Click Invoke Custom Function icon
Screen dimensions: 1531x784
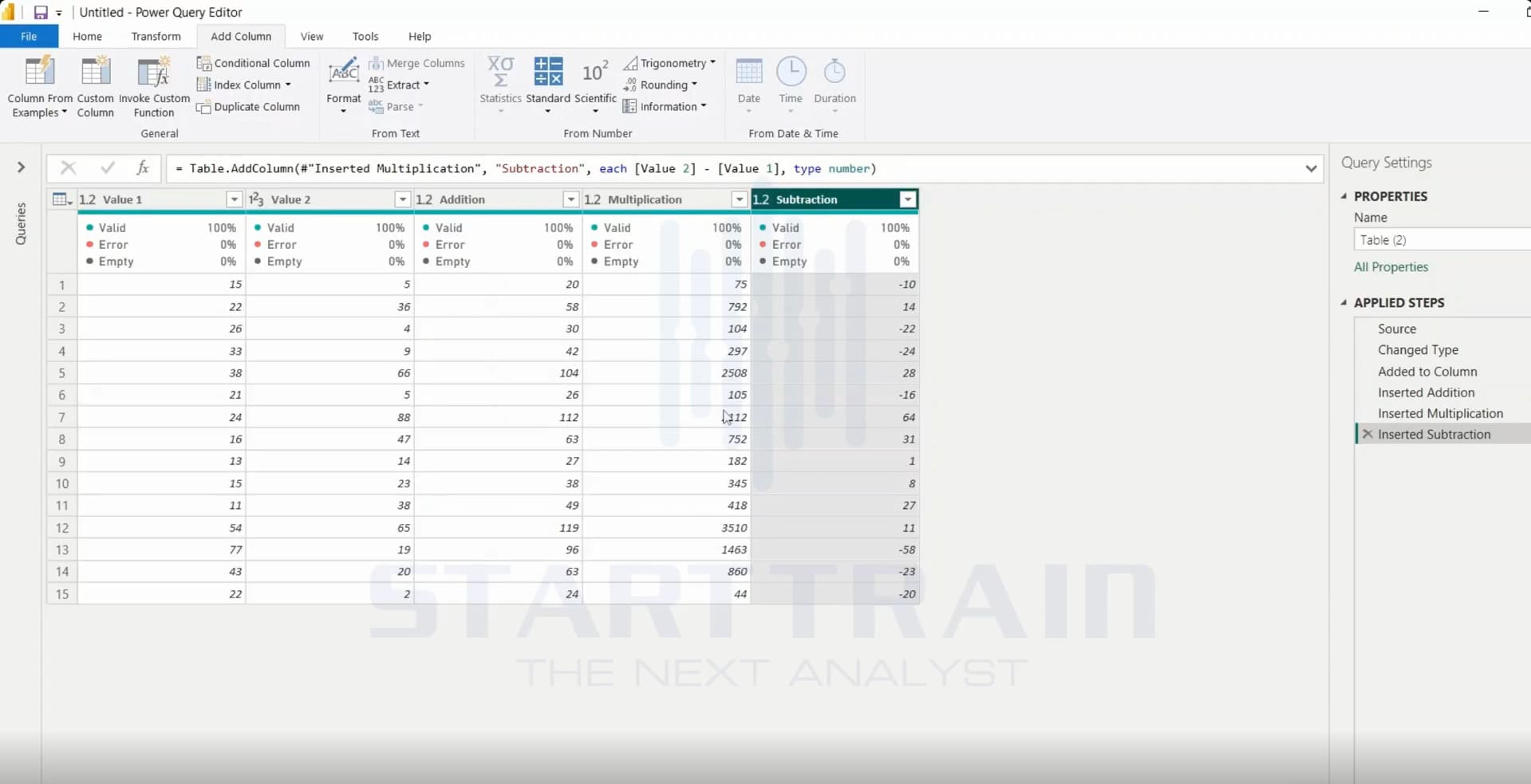click(x=153, y=71)
